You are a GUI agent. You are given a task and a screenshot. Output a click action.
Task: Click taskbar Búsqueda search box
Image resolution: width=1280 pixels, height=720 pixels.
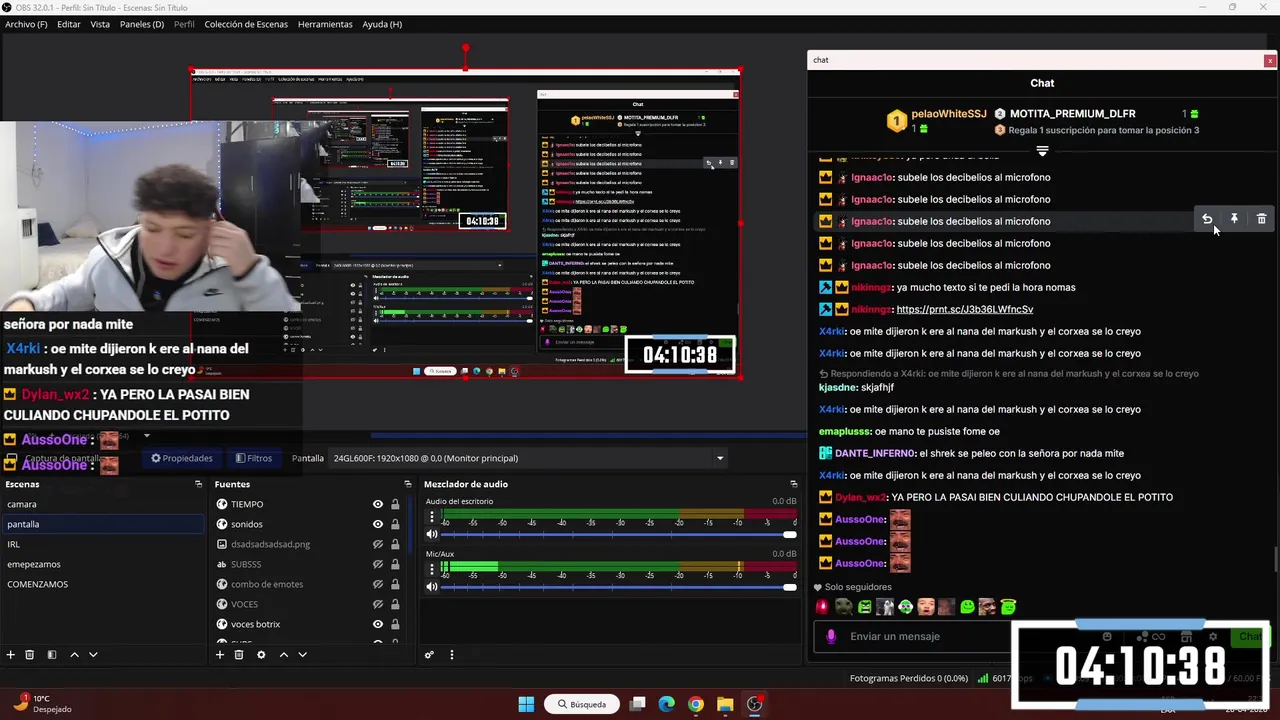pos(582,704)
